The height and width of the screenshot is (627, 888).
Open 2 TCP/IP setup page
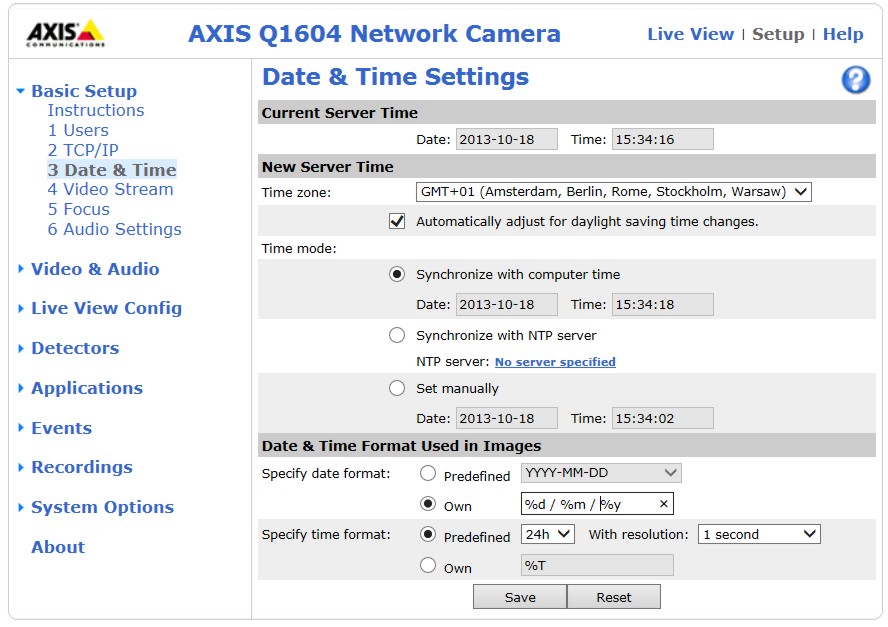pos(83,150)
